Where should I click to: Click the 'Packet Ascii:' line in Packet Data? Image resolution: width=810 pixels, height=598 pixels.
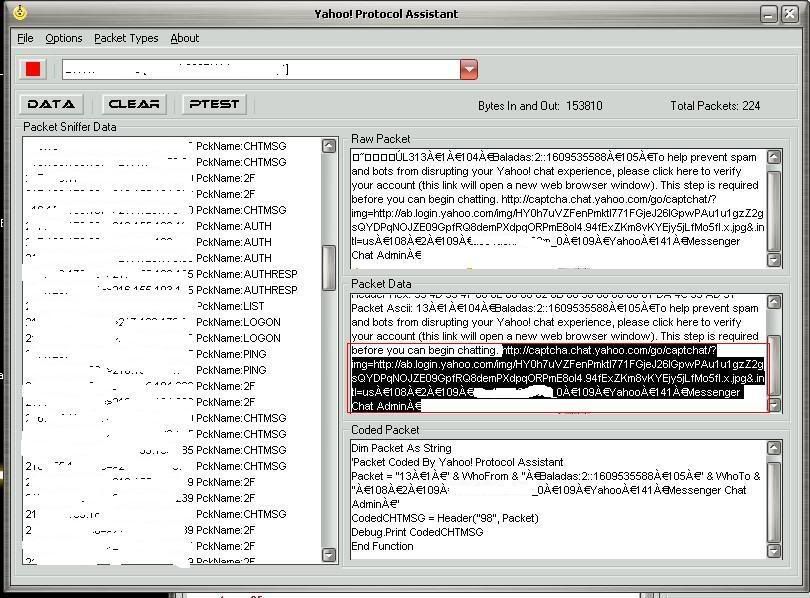[x=555, y=308]
